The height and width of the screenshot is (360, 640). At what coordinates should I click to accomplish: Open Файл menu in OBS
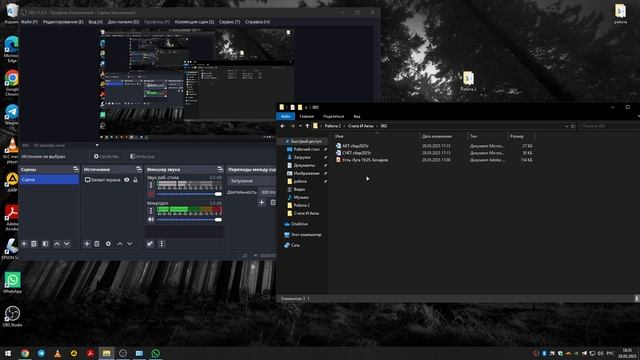29,22
